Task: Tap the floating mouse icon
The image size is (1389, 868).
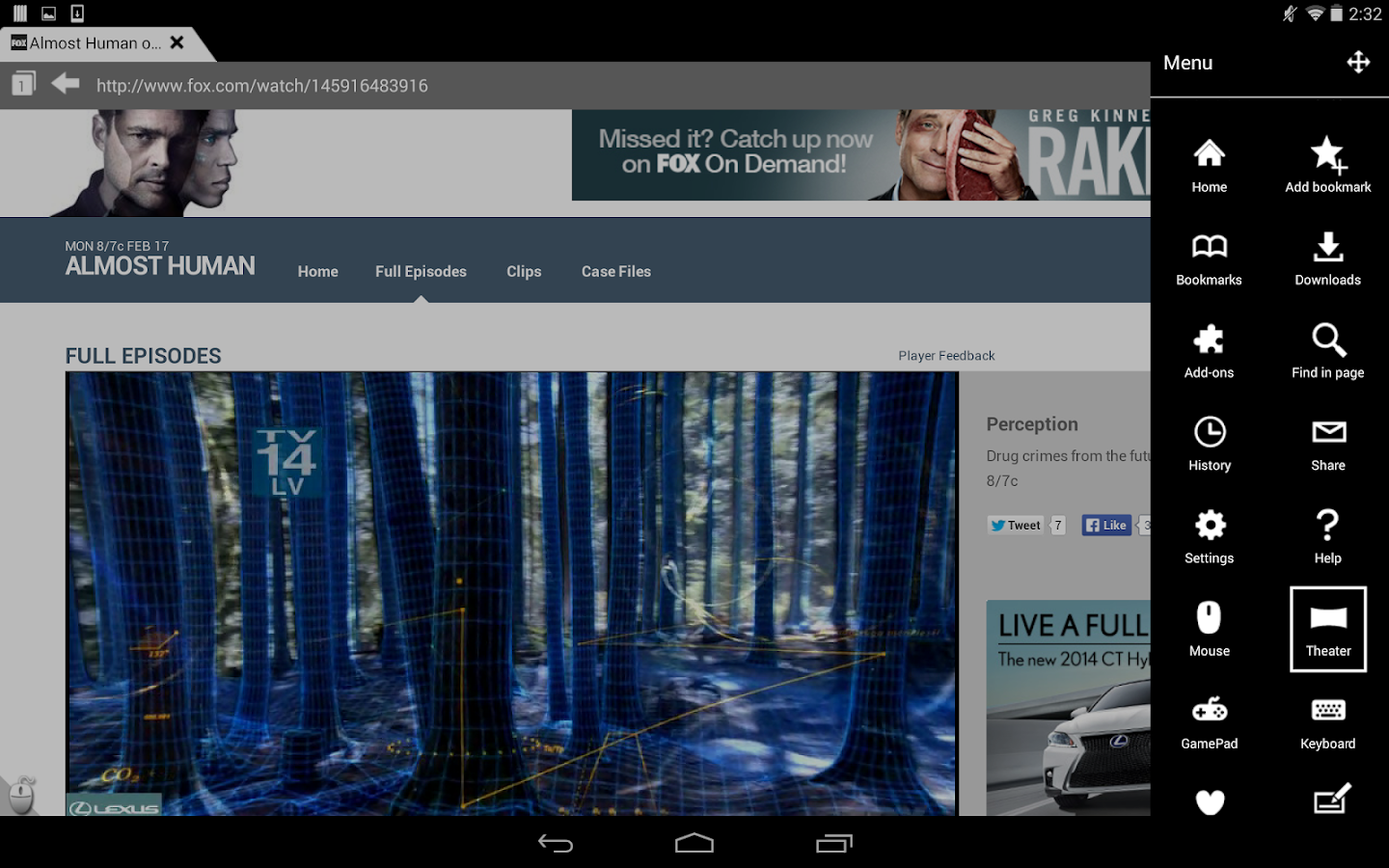Action: tap(21, 797)
